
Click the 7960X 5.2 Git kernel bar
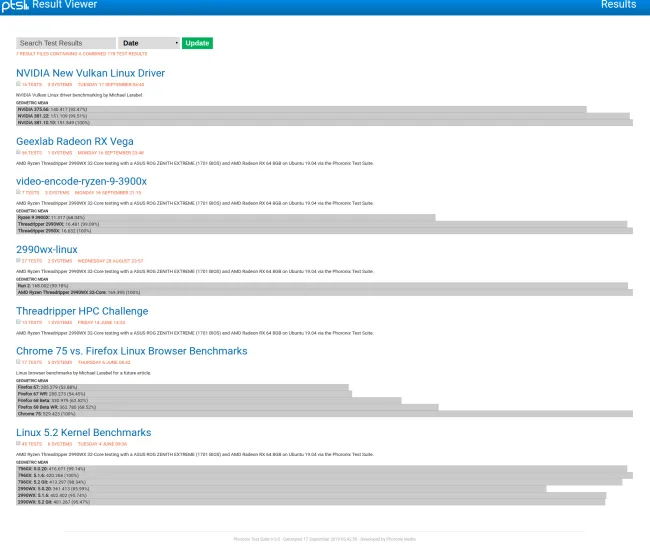click(x=319, y=482)
